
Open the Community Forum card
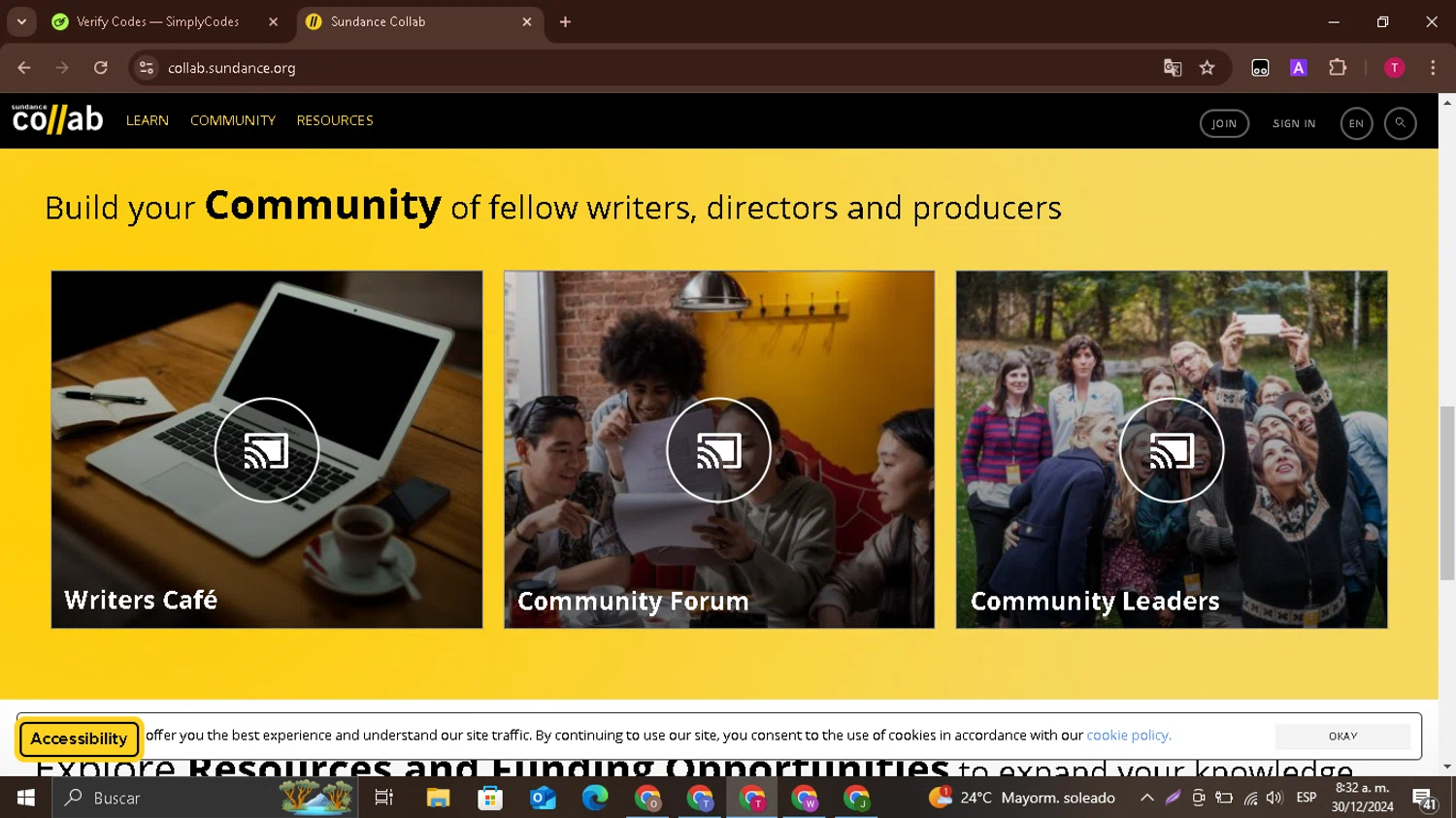coord(719,449)
